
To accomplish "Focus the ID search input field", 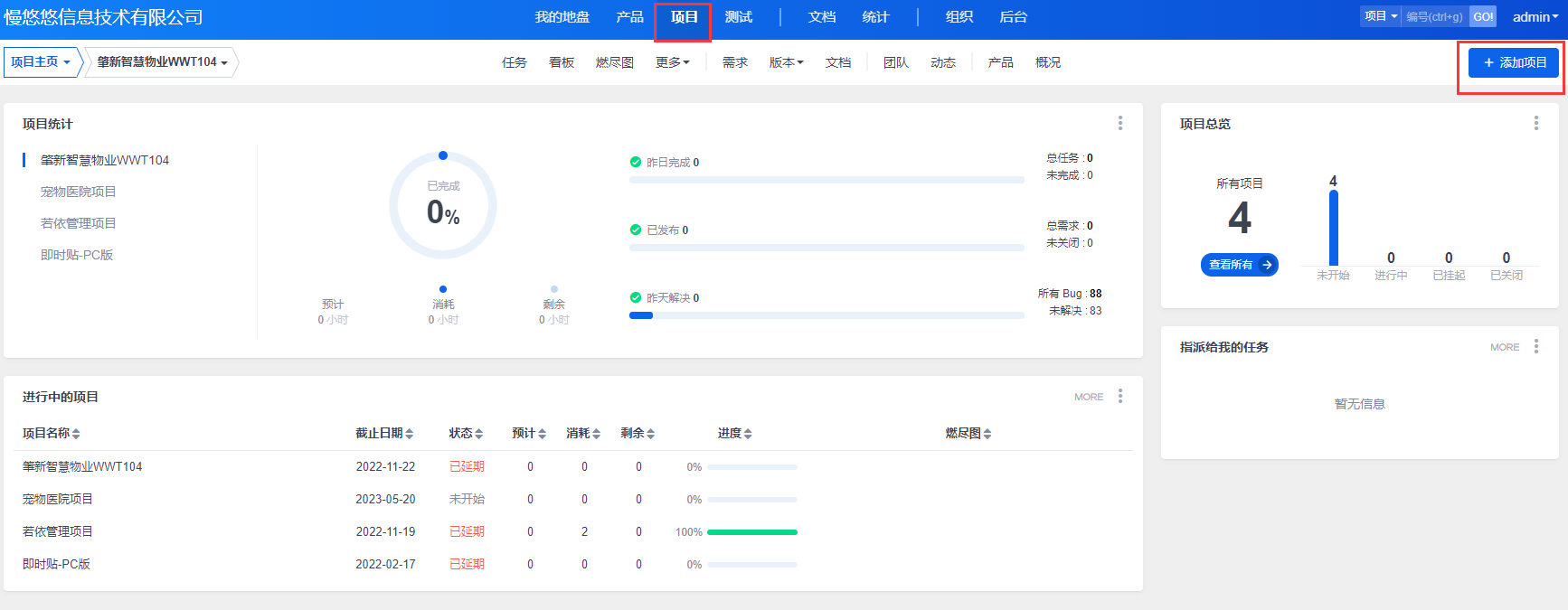I will 1434,17.
